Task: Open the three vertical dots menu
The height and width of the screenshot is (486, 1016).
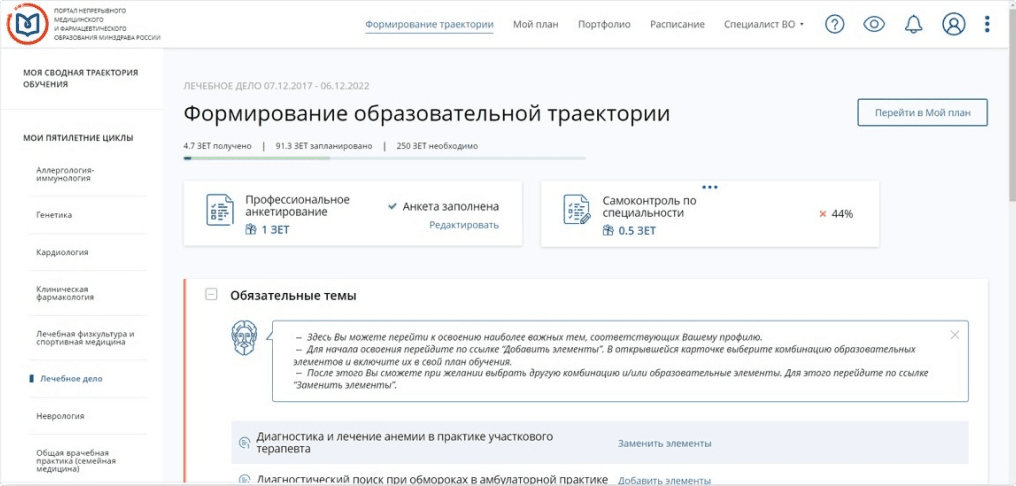Action: (987, 25)
